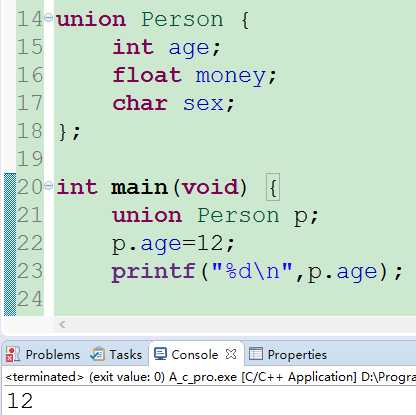416x415 pixels.
Task: Click 'p.age=12' assignment on line 22
Action: pyautogui.click(x=168, y=244)
